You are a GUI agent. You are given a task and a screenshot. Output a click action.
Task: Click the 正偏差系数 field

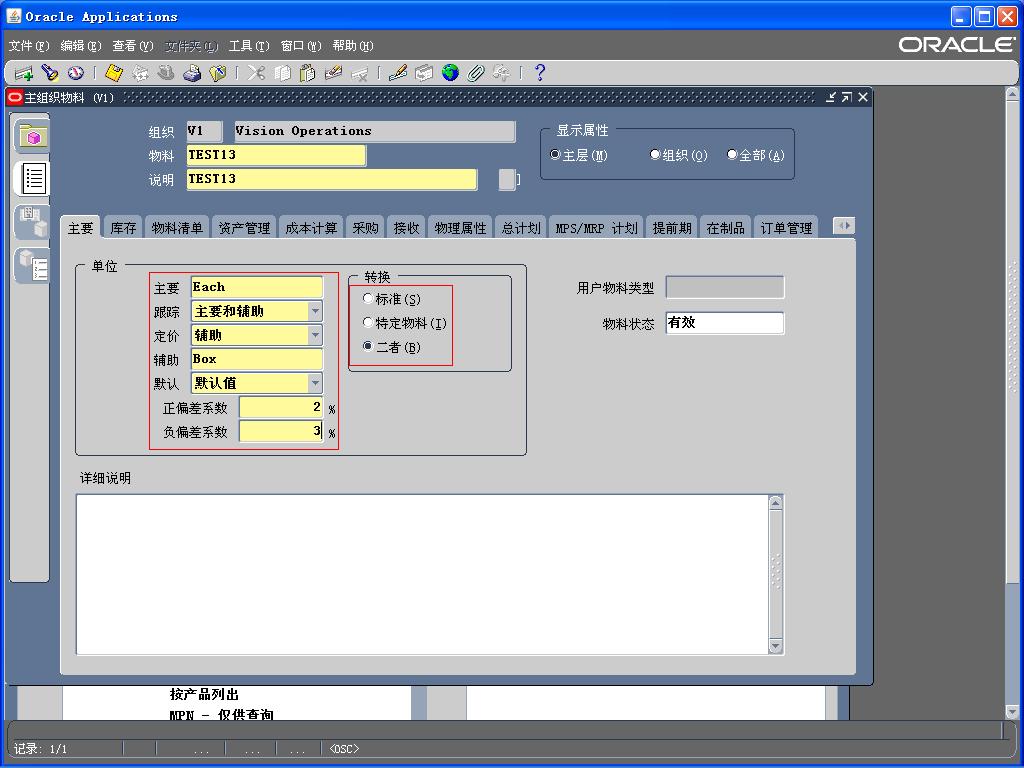click(281, 408)
